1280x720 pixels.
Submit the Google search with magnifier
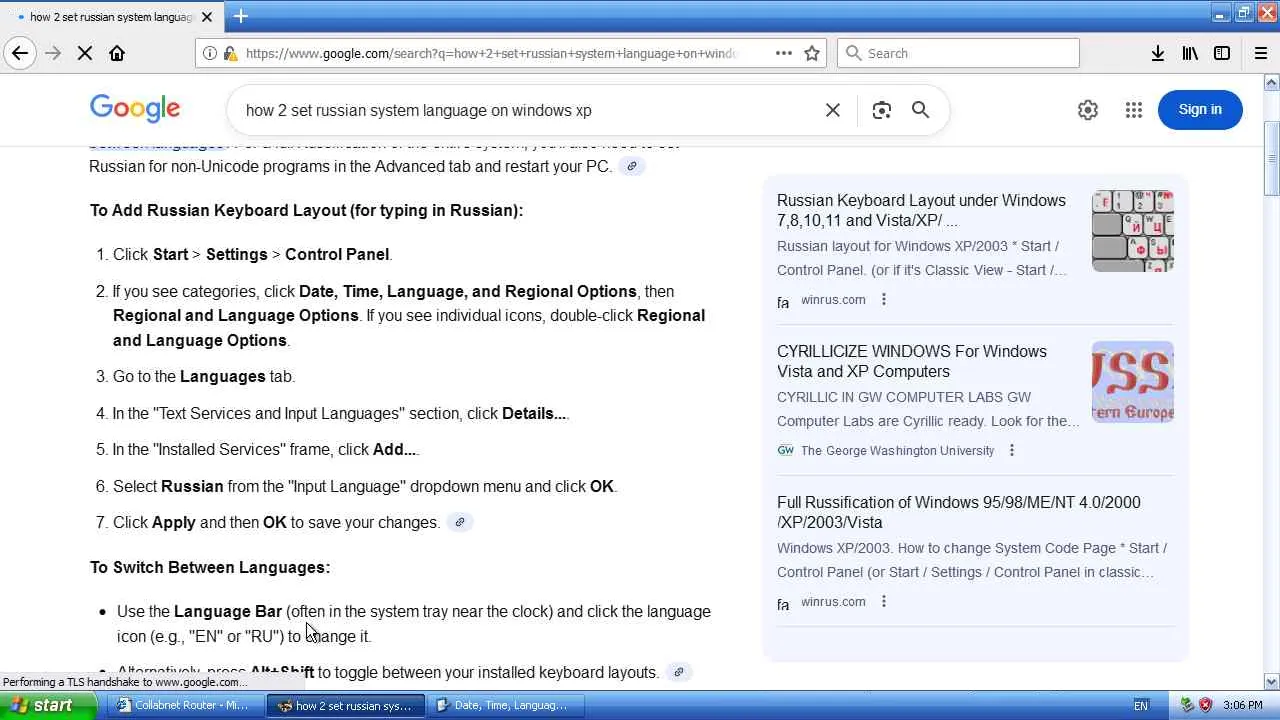(921, 110)
